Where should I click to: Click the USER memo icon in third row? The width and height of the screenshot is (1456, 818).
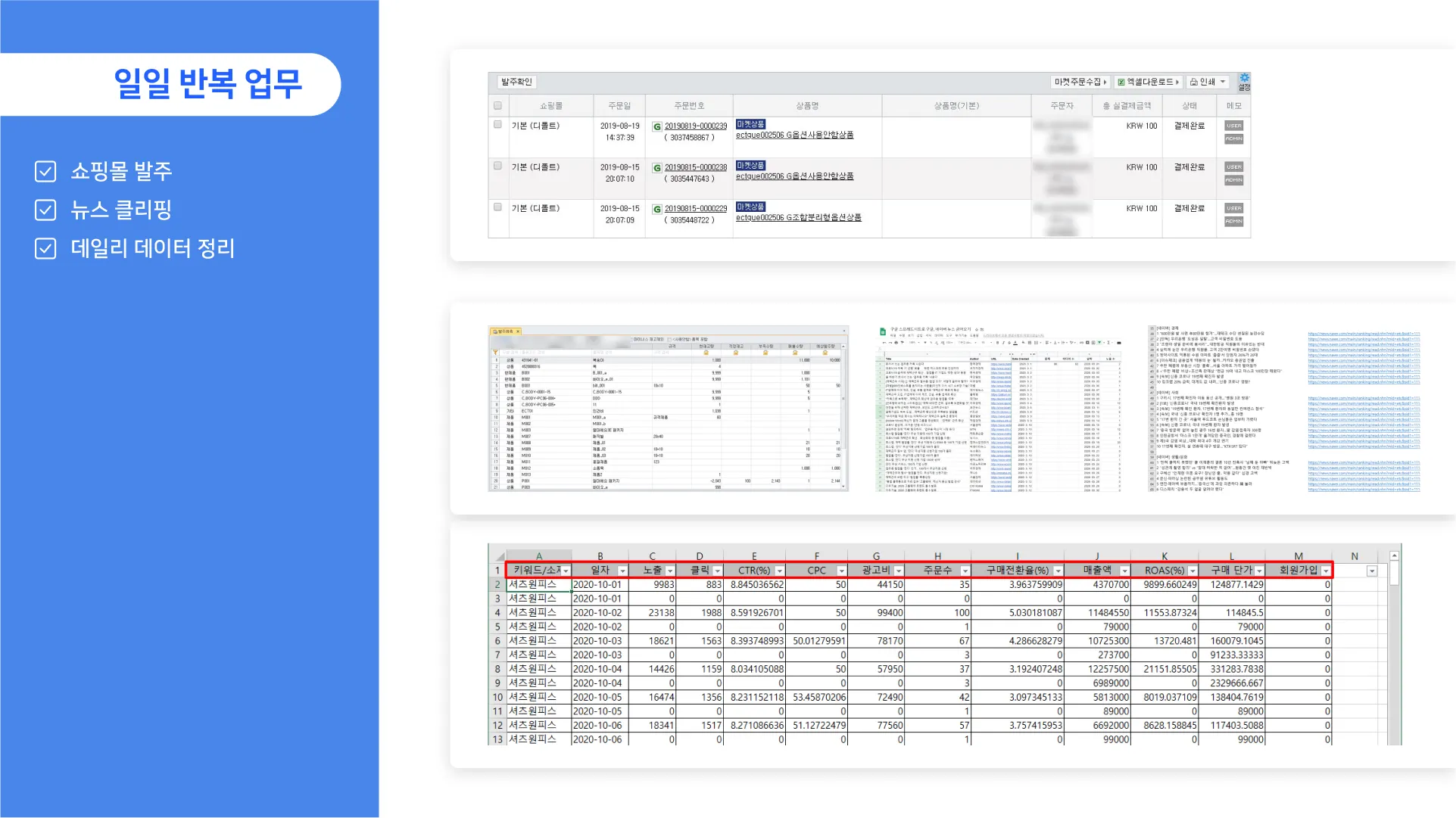[x=1233, y=208]
